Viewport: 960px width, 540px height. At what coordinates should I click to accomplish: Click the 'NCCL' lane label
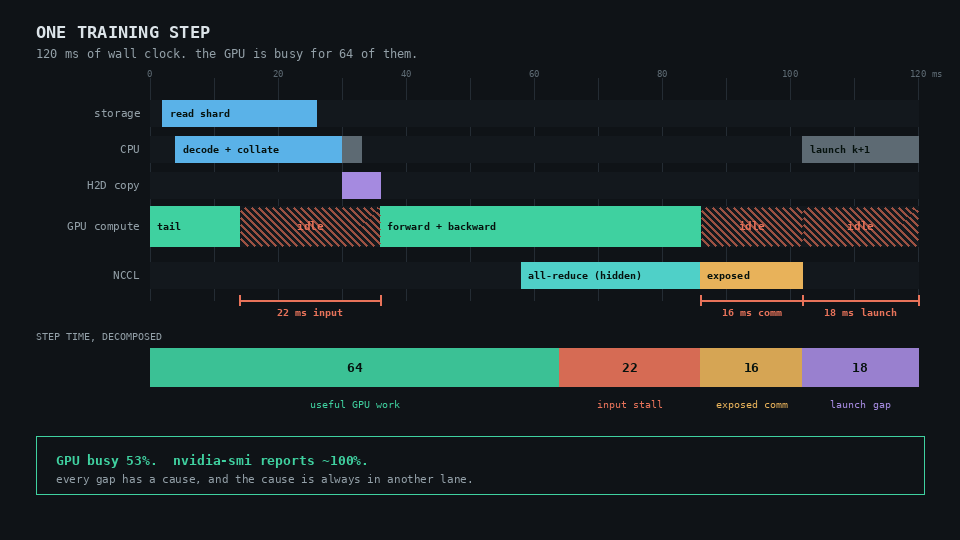(126, 276)
